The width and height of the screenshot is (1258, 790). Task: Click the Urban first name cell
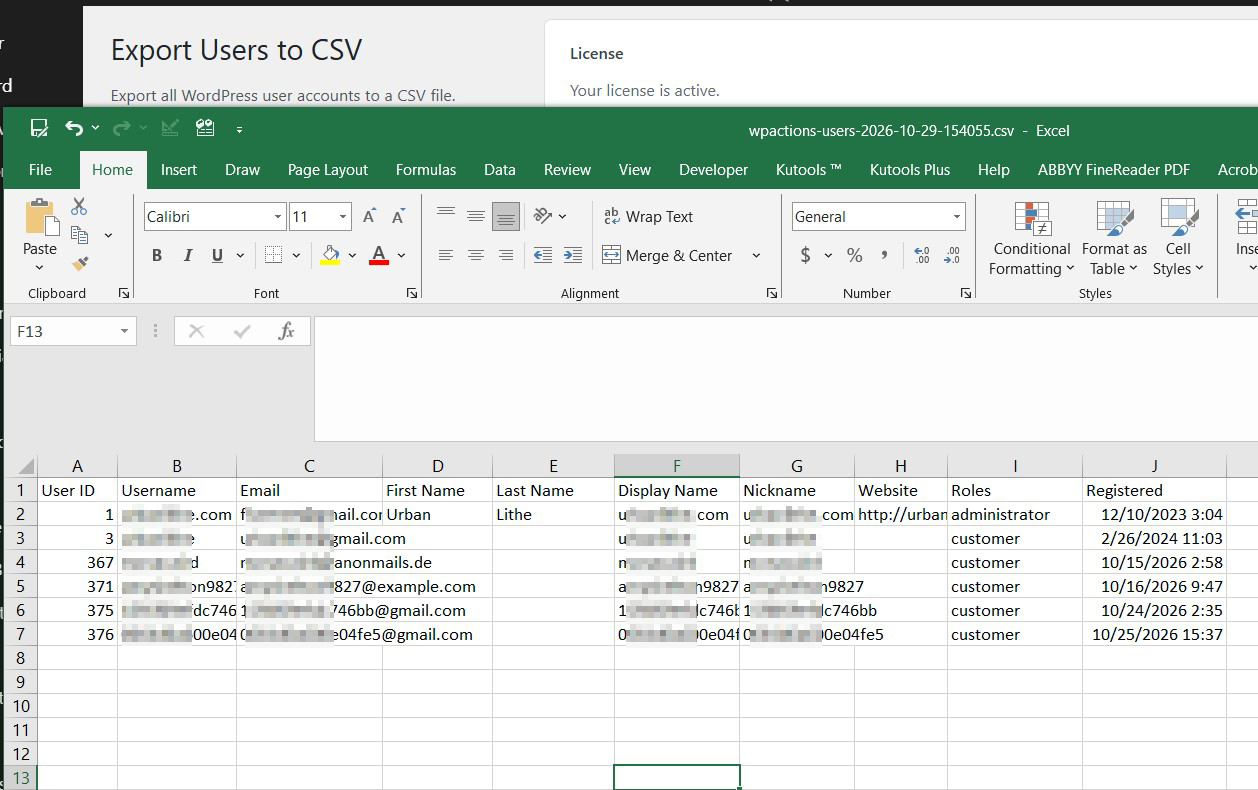(x=437, y=514)
